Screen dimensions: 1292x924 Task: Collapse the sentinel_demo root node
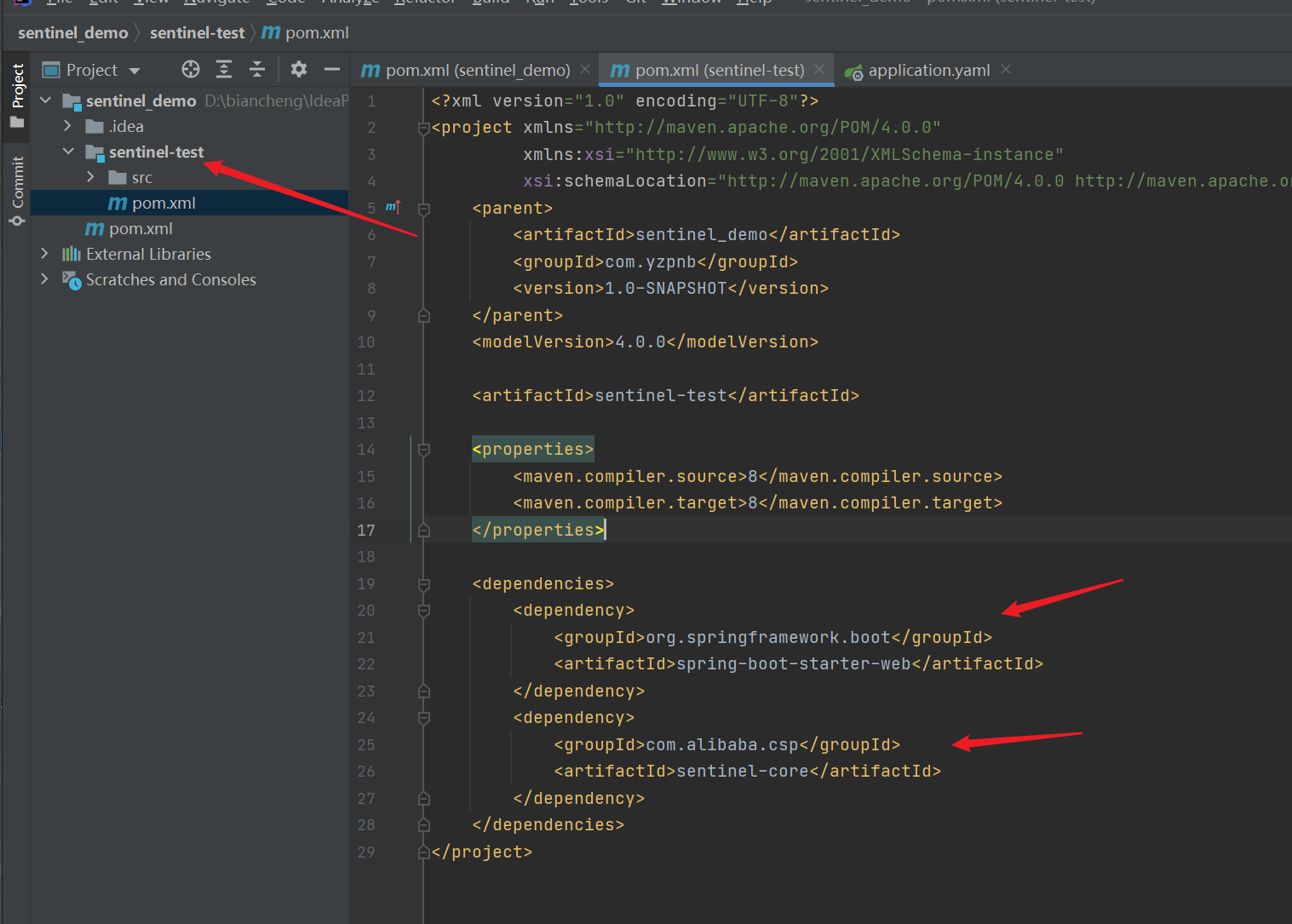click(x=46, y=100)
